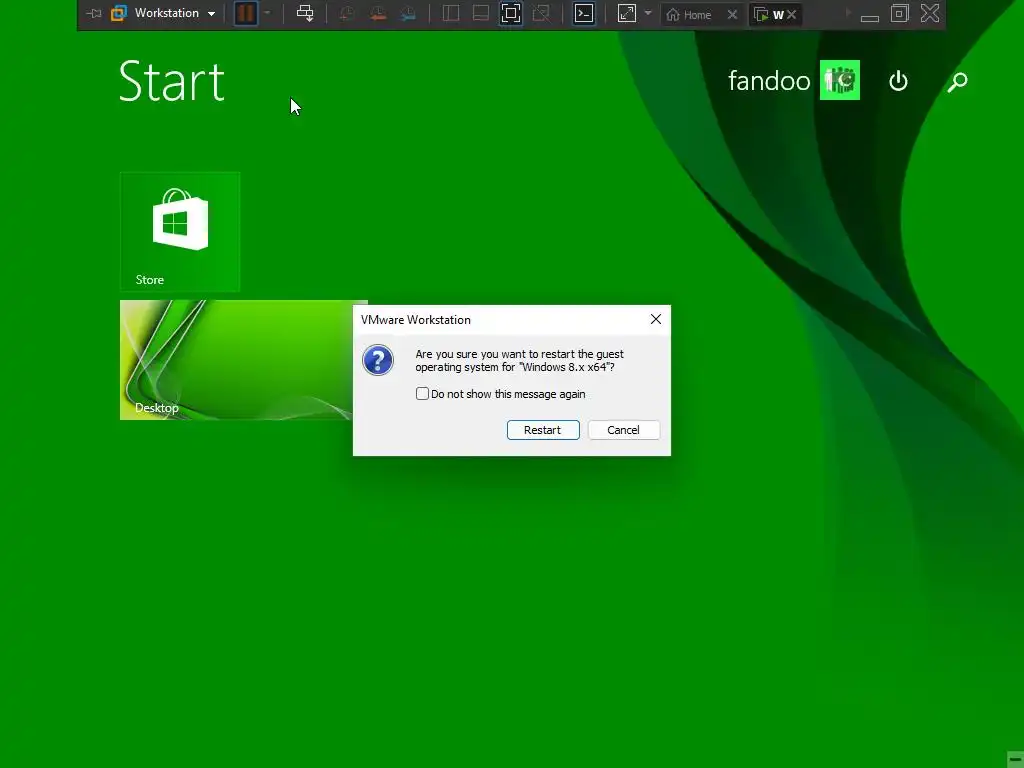Click the fandoo profile picture
The width and height of the screenshot is (1024, 768).
click(x=840, y=80)
